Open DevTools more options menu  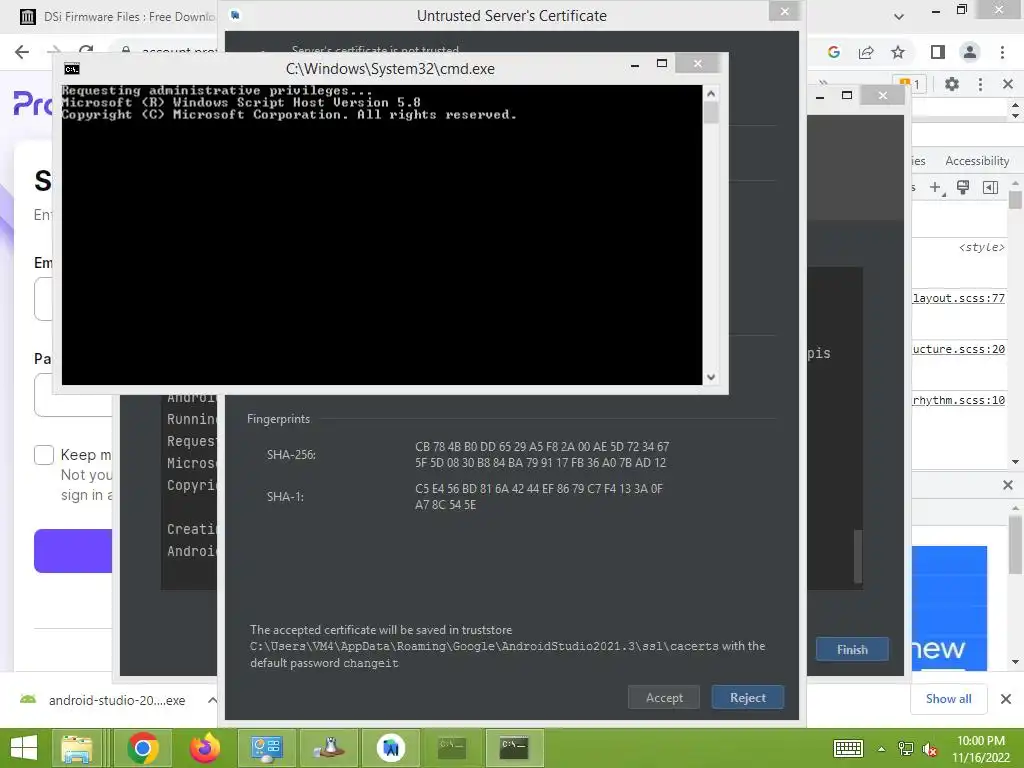click(980, 84)
